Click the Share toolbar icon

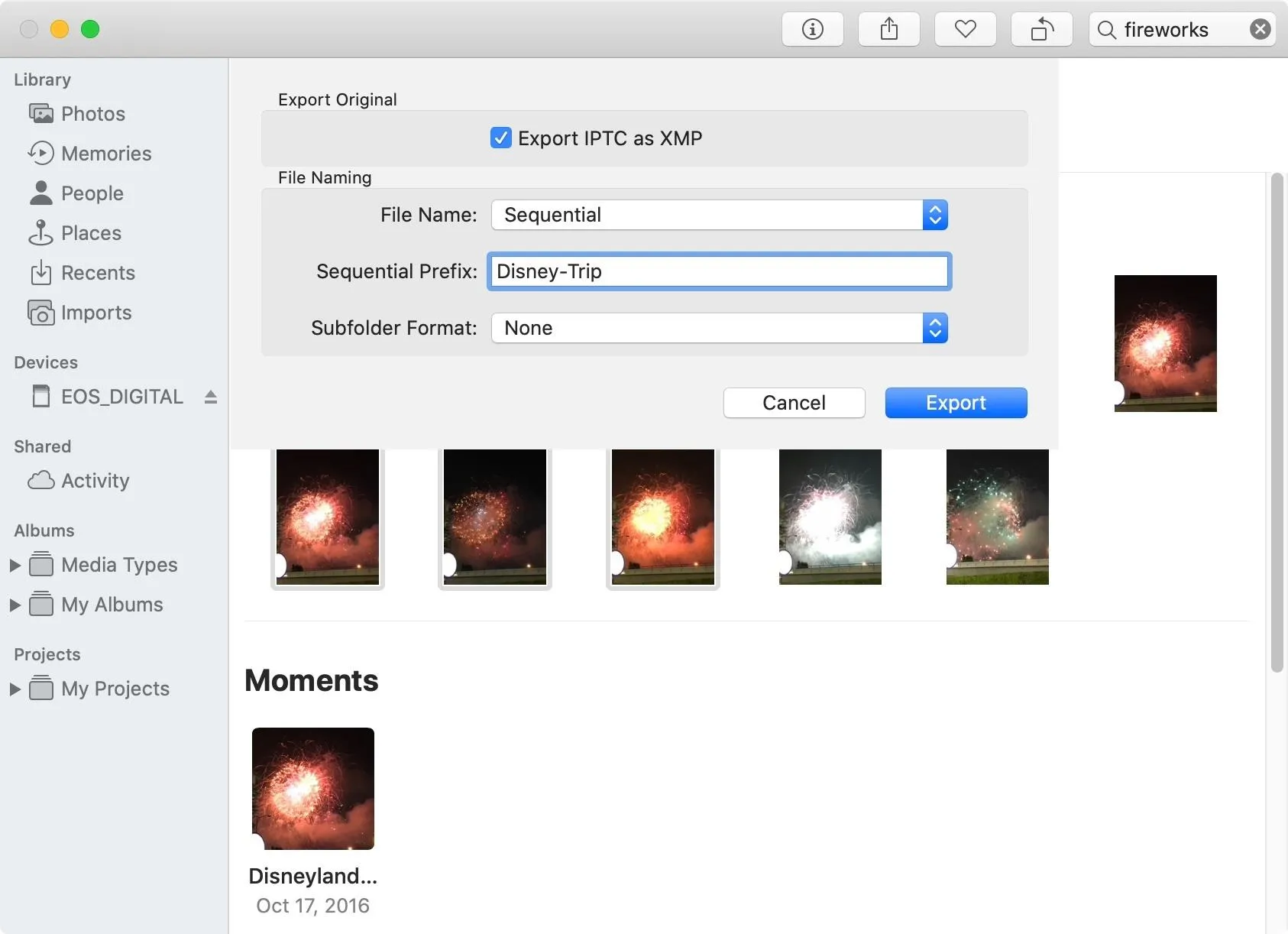[889, 30]
